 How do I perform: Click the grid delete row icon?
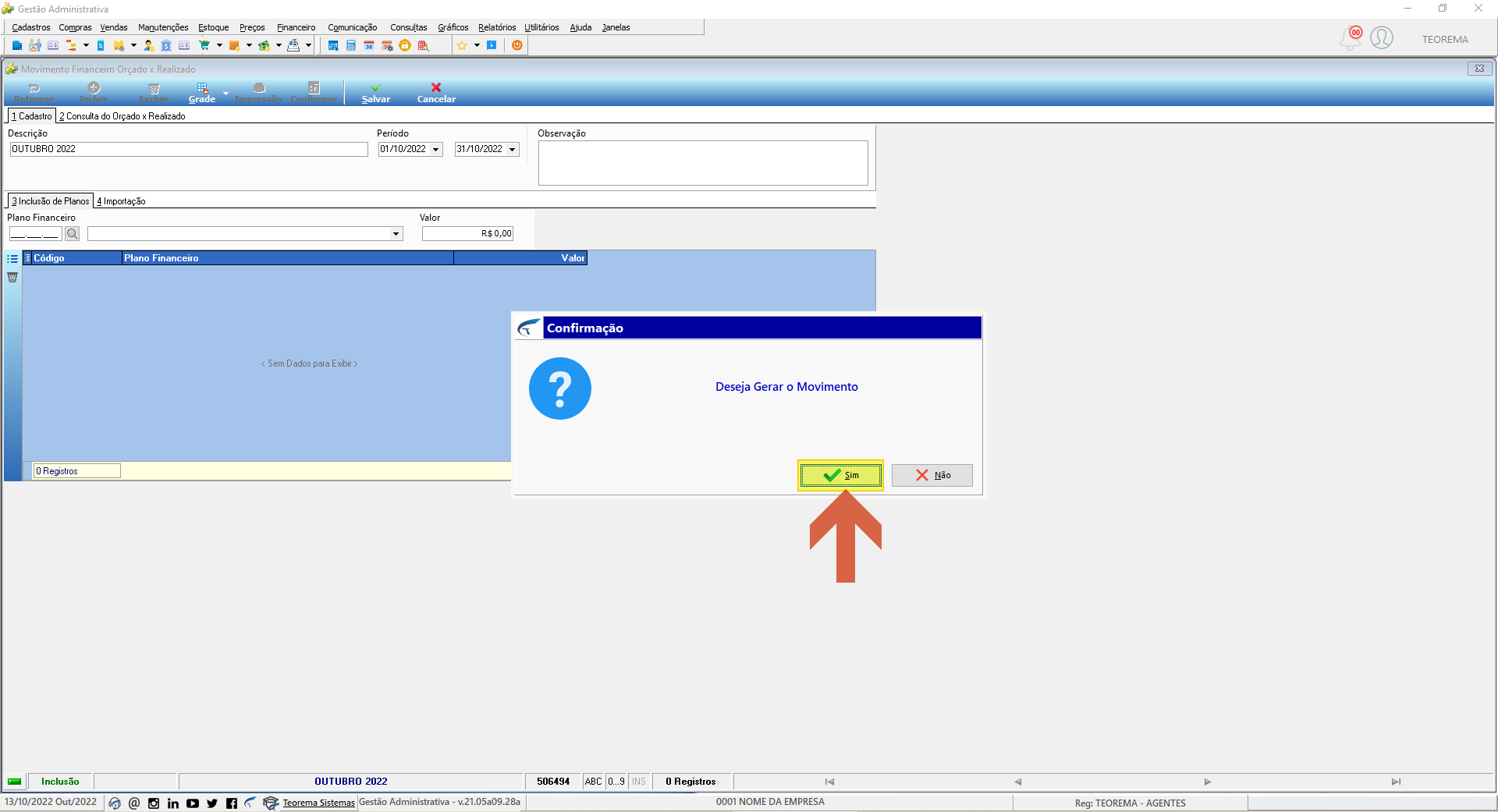click(x=12, y=278)
